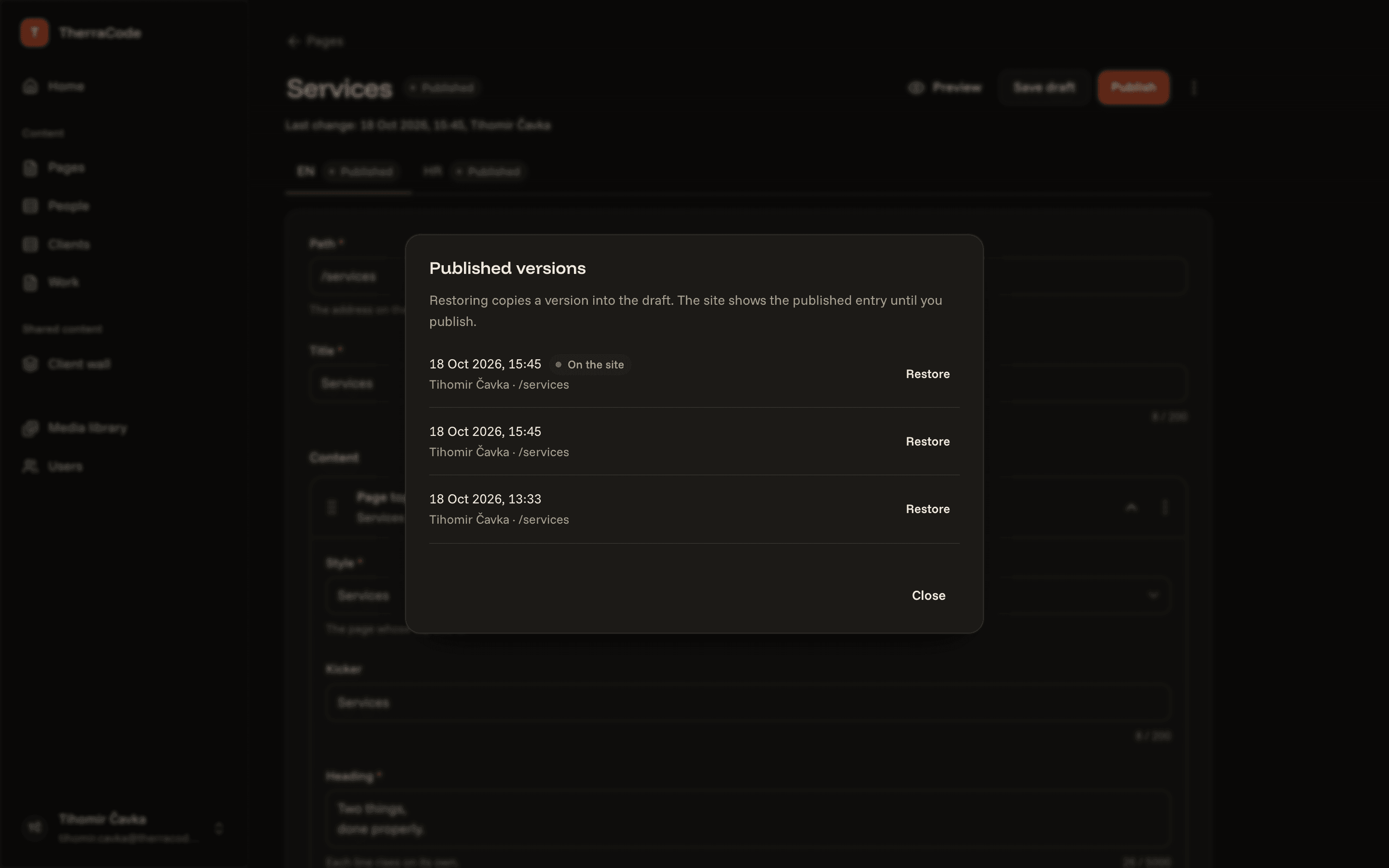The width and height of the screenshot is (1389, 868).
Task: Restore the version marked On the site
Action: pos(927,374)
